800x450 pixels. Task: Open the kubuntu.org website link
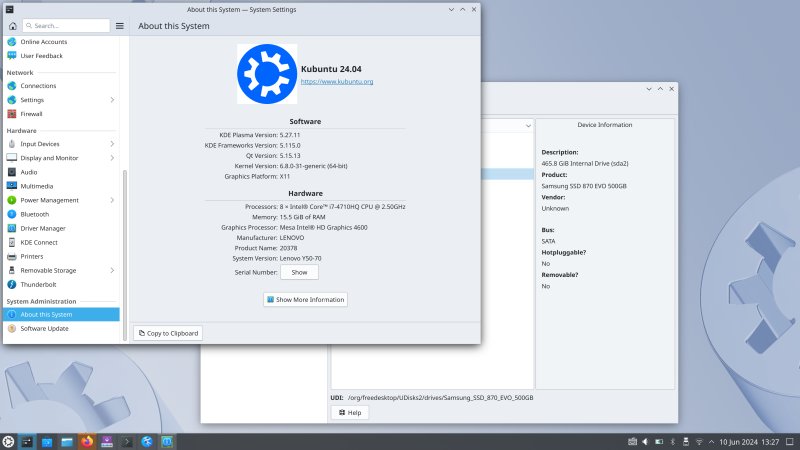point(337,81)
